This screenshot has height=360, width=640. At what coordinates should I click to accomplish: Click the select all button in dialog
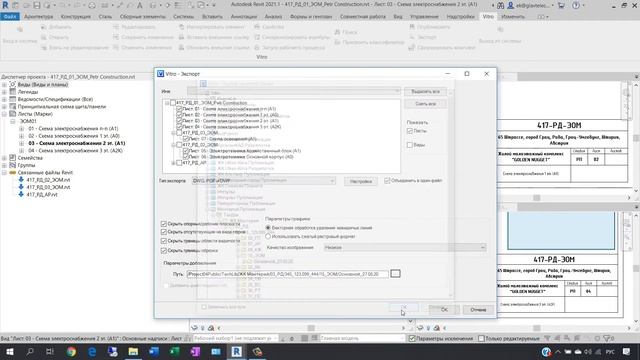coord(425,91)
